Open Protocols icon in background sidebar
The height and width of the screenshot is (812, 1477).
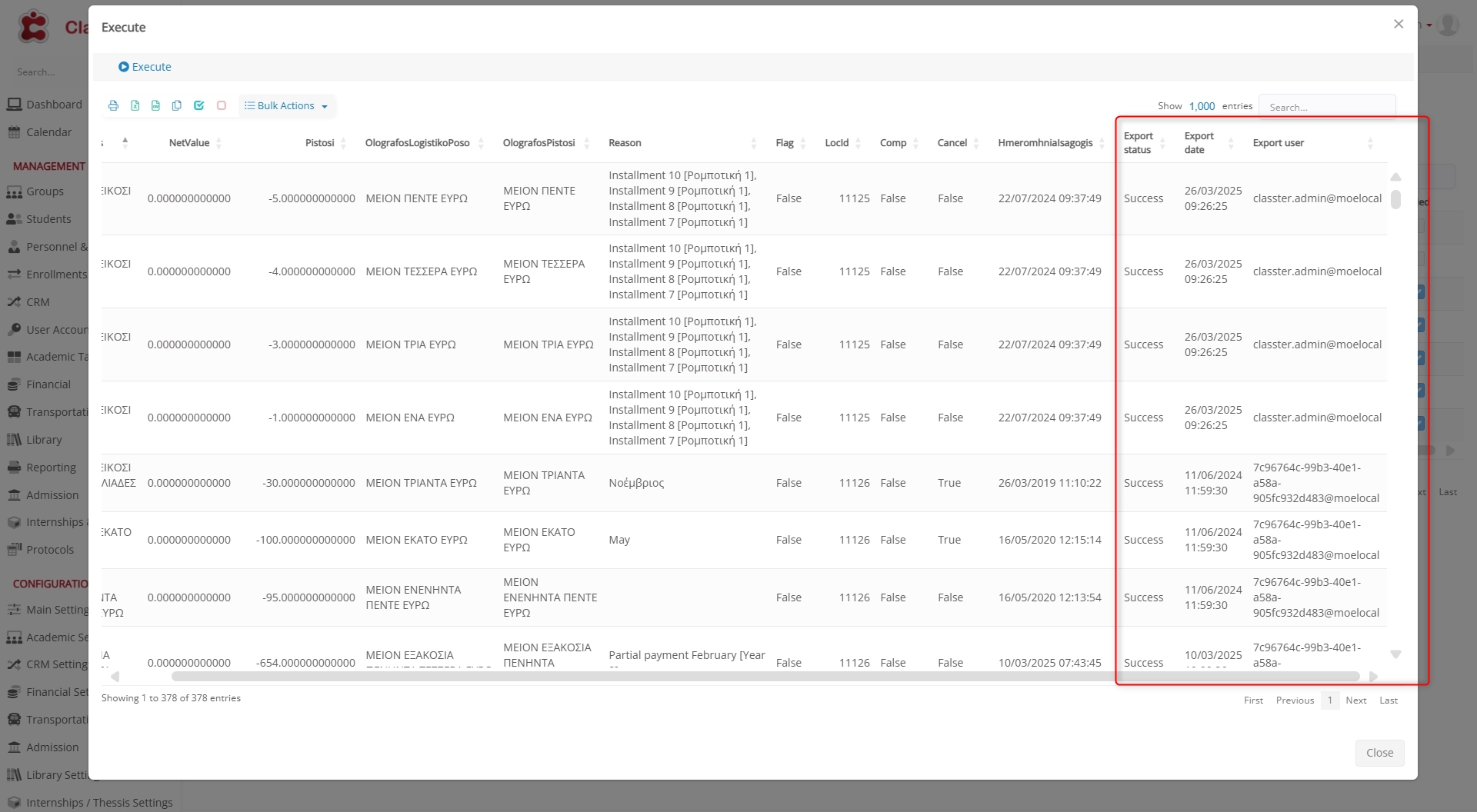coord(14,550)
